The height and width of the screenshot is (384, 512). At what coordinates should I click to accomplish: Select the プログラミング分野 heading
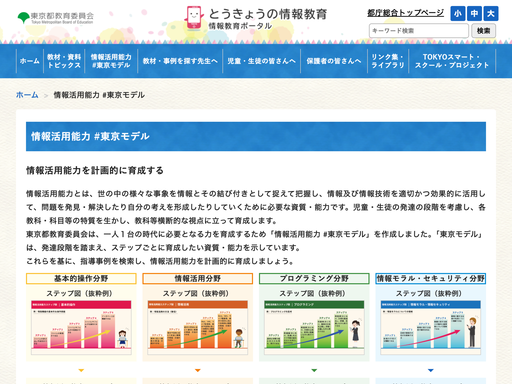(x=314, y=278)
